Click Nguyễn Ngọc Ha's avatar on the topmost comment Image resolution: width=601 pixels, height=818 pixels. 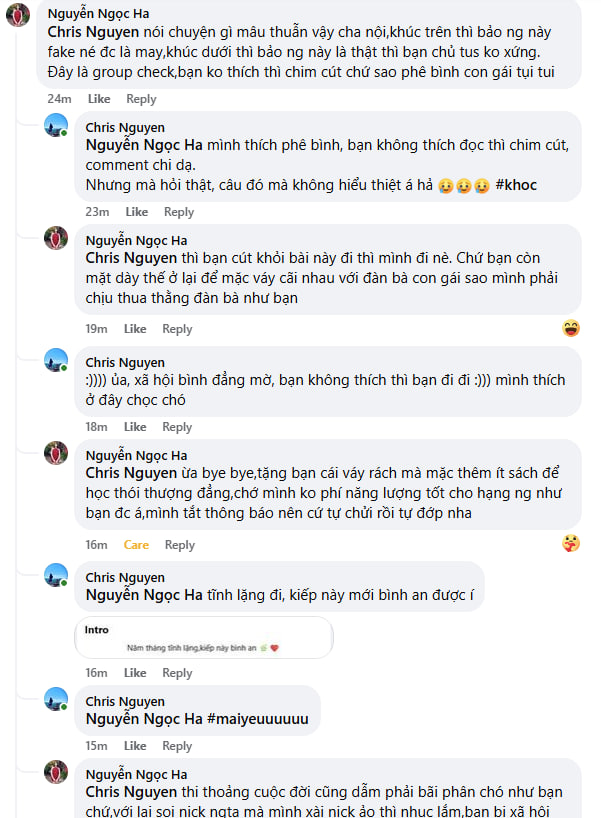[17, 15]
